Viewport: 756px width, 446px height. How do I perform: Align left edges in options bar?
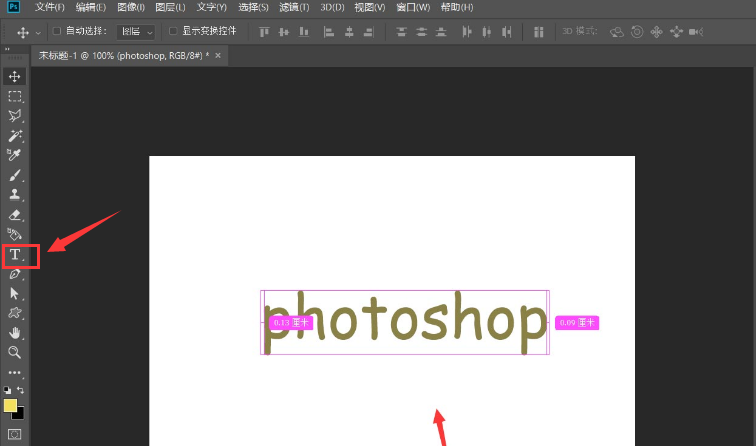[329, 32]
